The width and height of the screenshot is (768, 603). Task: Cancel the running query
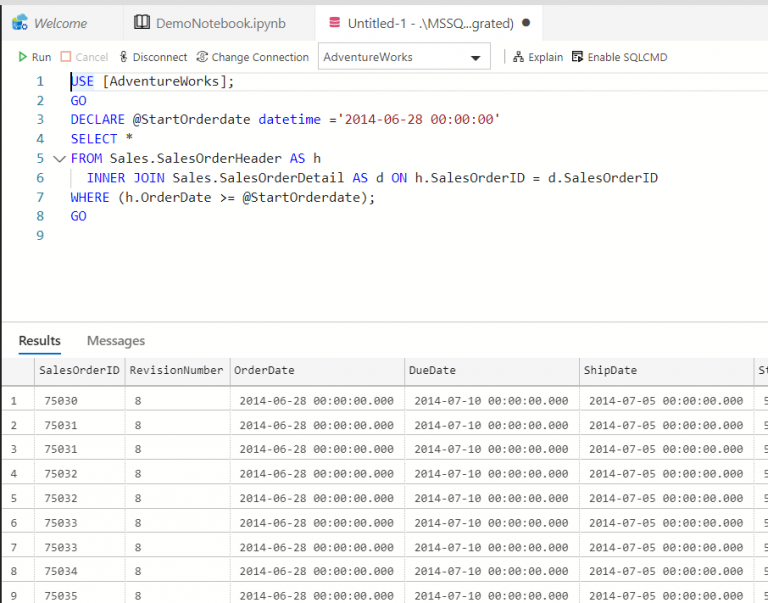tap(84, 57)
